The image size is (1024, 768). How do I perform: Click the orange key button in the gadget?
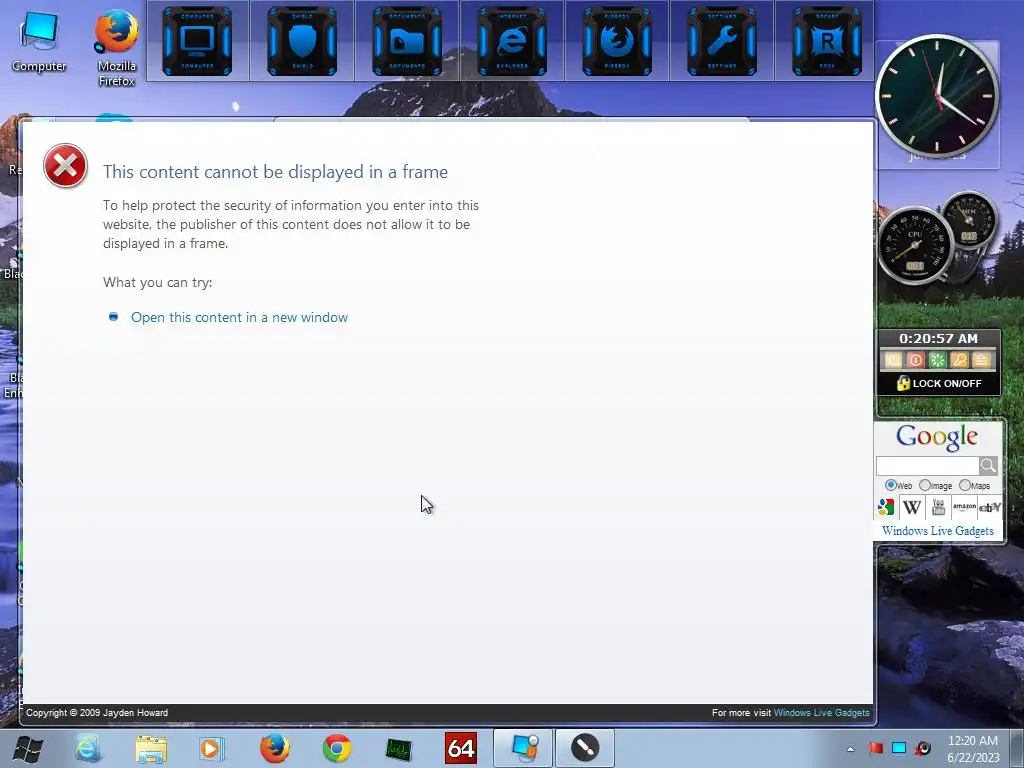tap(959, 360)
